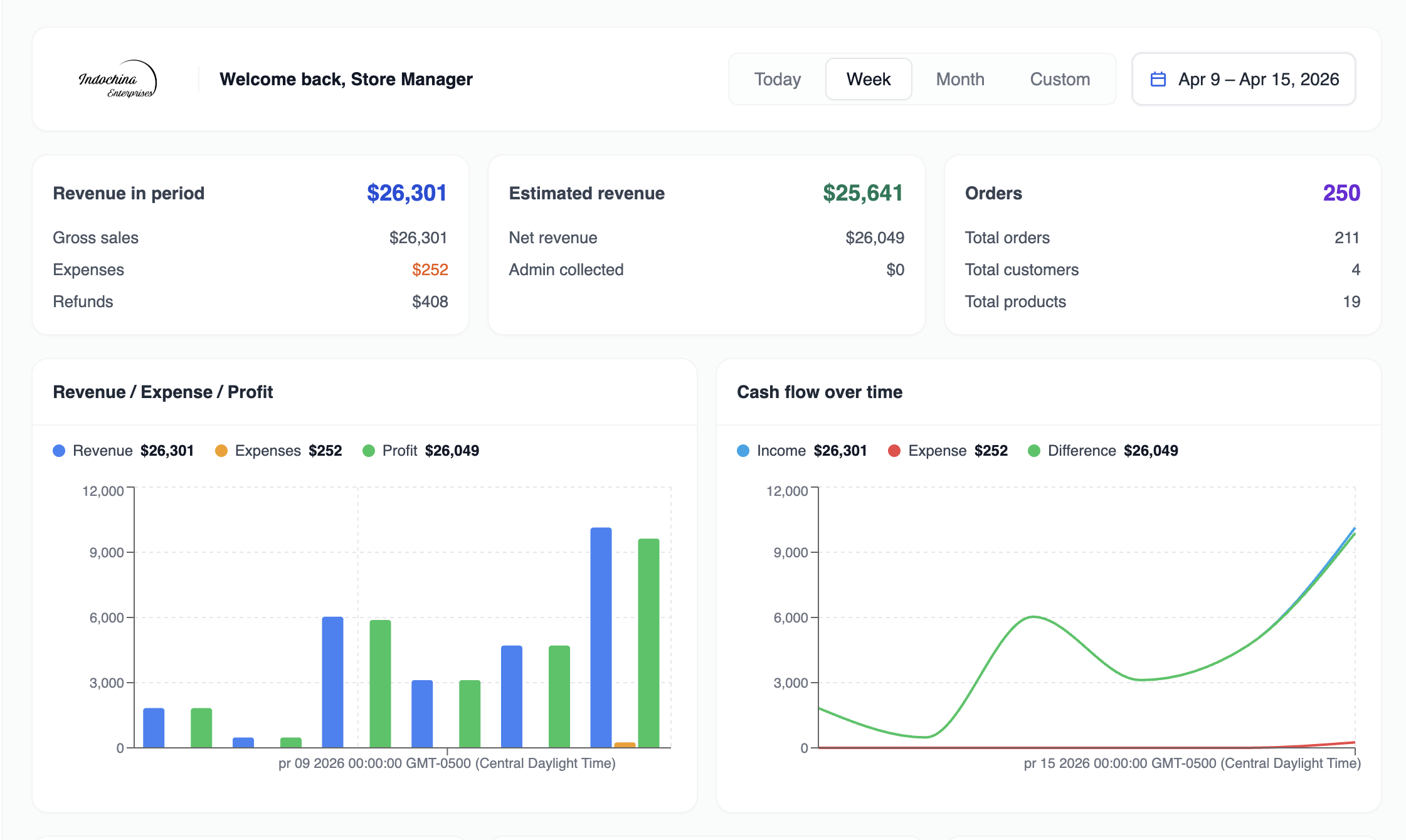This screenshot has height=840, width=1406.
Task: Click the tallest blue revenue bar
Action: 601,636
